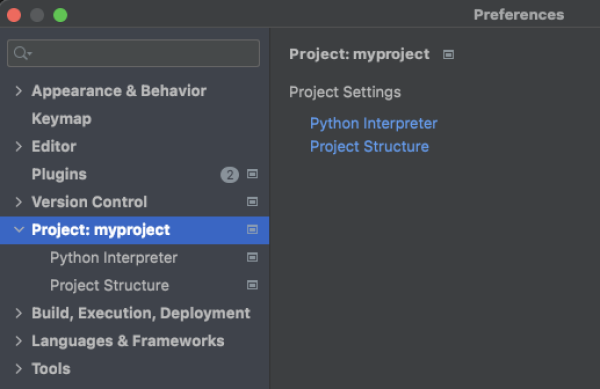Select Version Control in the tree

coord(90,202)
